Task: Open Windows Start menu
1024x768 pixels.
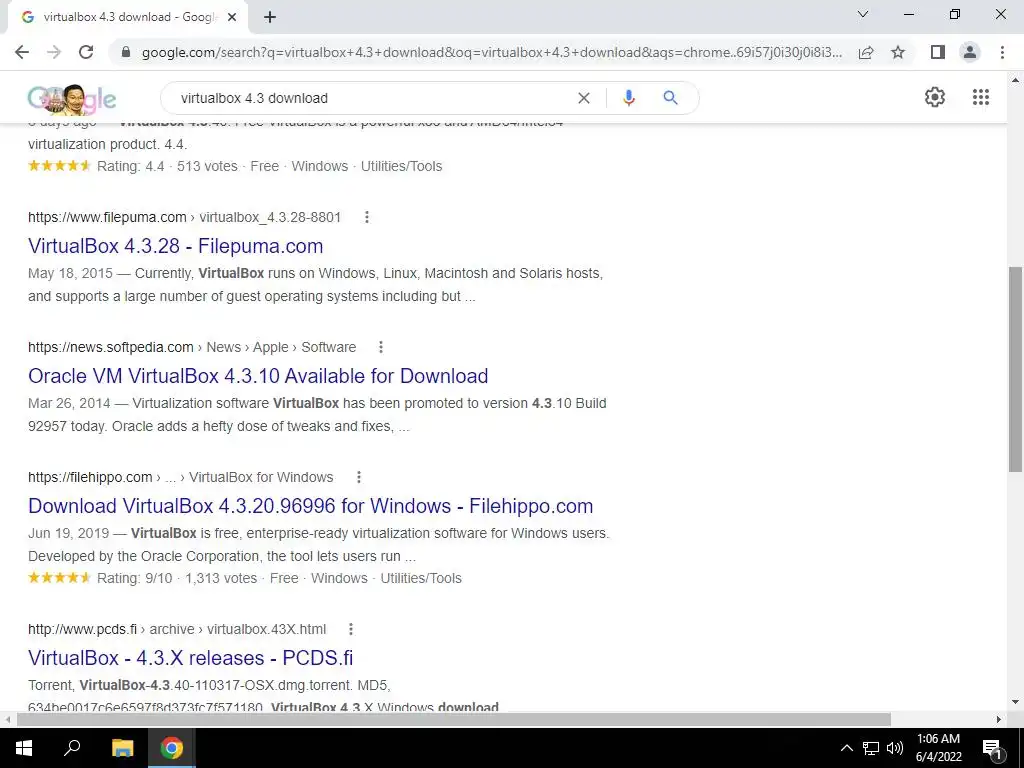Action: pos(24,748)
